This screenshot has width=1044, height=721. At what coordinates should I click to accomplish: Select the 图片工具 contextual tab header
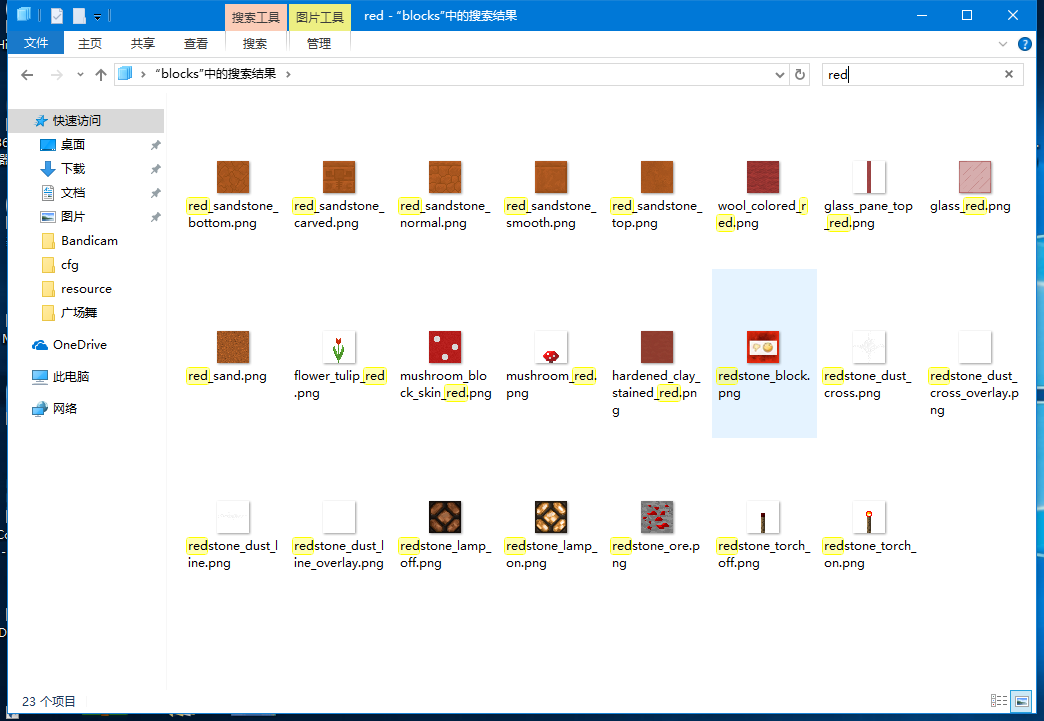320,17
